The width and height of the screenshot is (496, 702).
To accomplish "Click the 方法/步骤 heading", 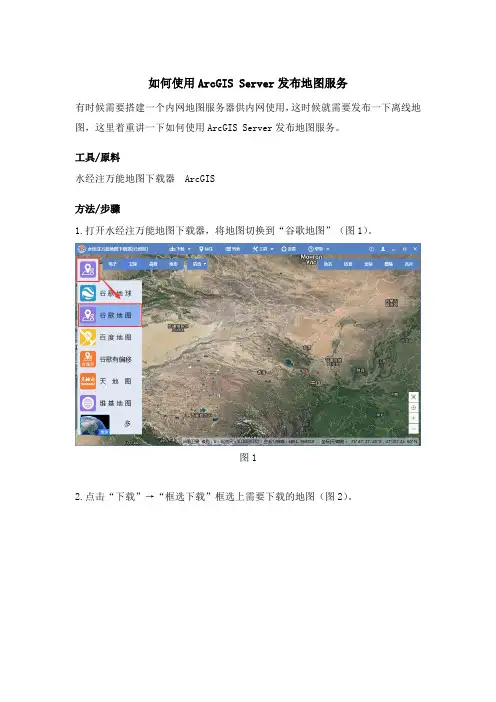I will pyautogui.click(x=98, y=209).
